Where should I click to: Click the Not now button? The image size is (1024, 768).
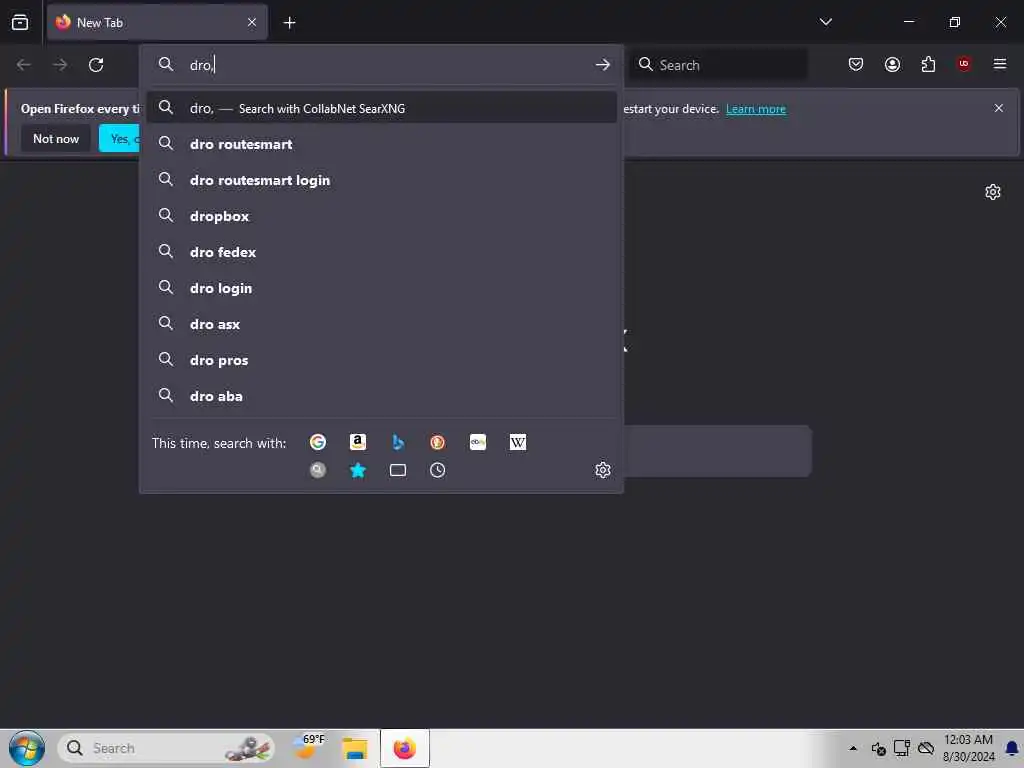56,138
